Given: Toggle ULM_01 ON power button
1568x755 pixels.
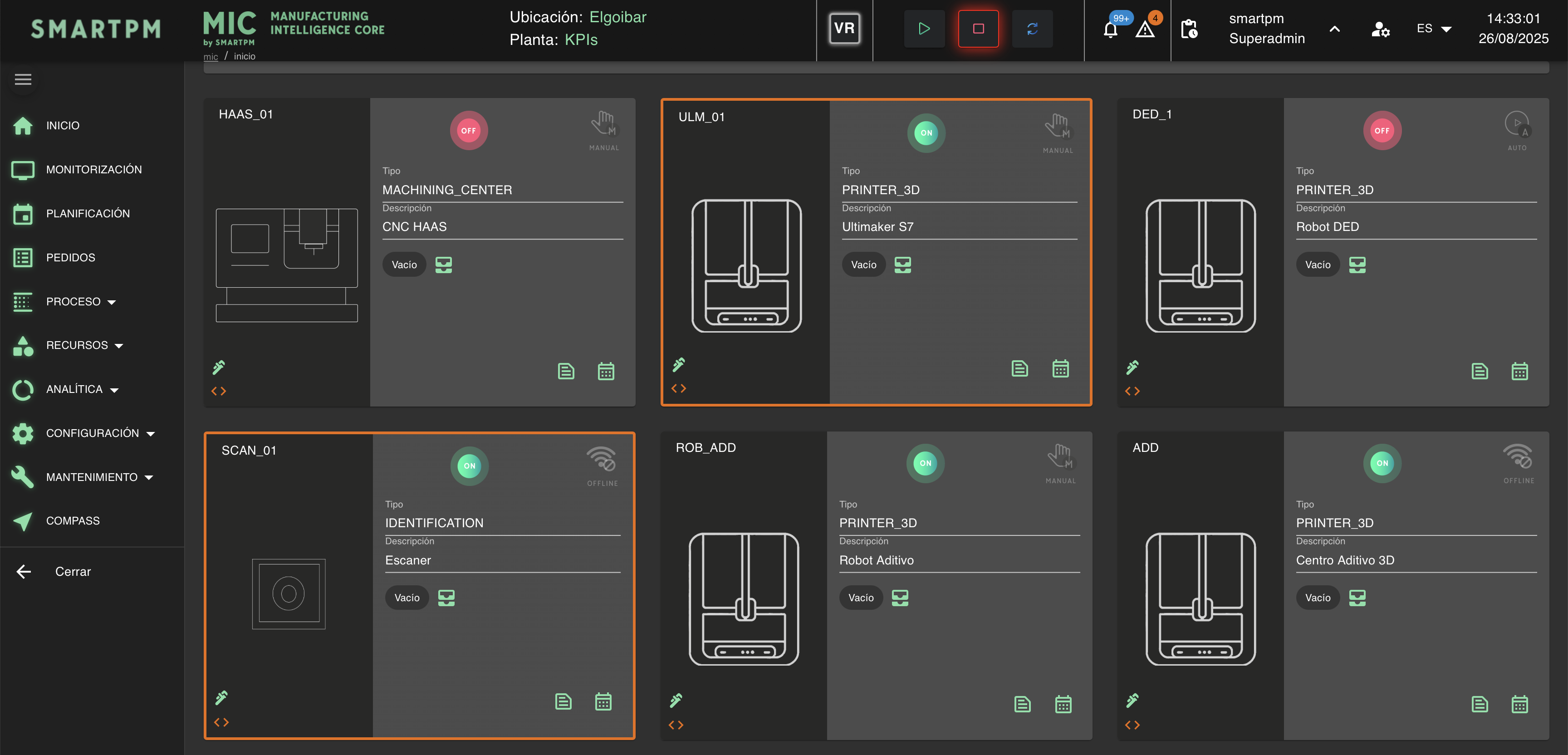Looking at the screenshot, I should click(926, 133).
